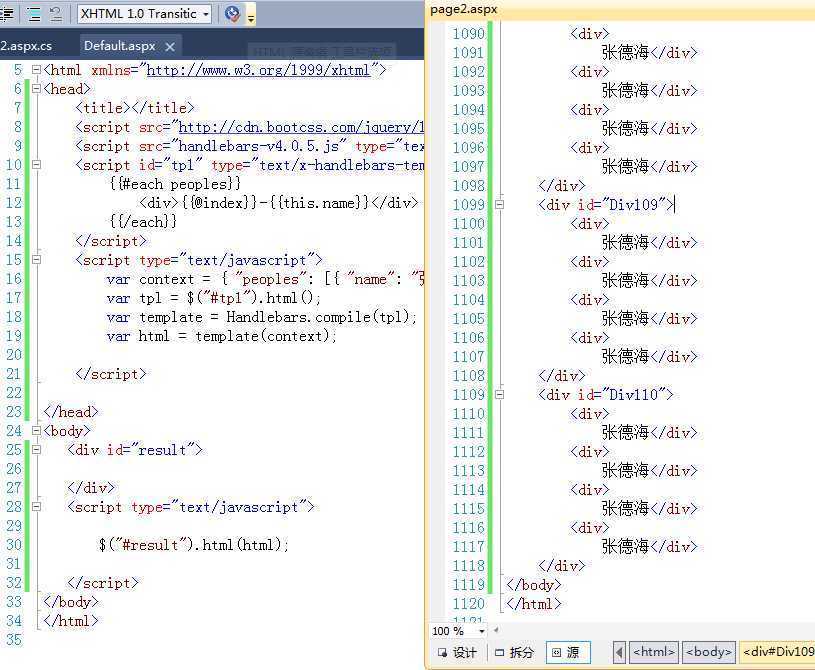The height and width of the screenshot is (670, 815).
Task: Click the </div> tag on line 1108
Action: [562, 375]
